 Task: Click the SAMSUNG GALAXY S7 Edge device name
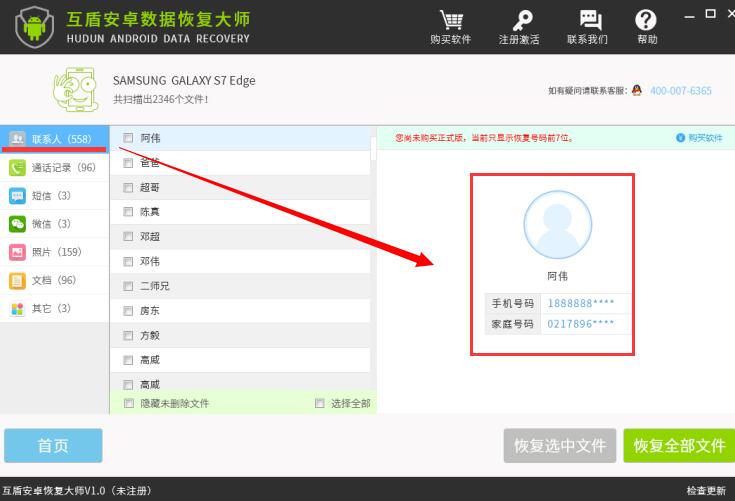pos(184,81)
